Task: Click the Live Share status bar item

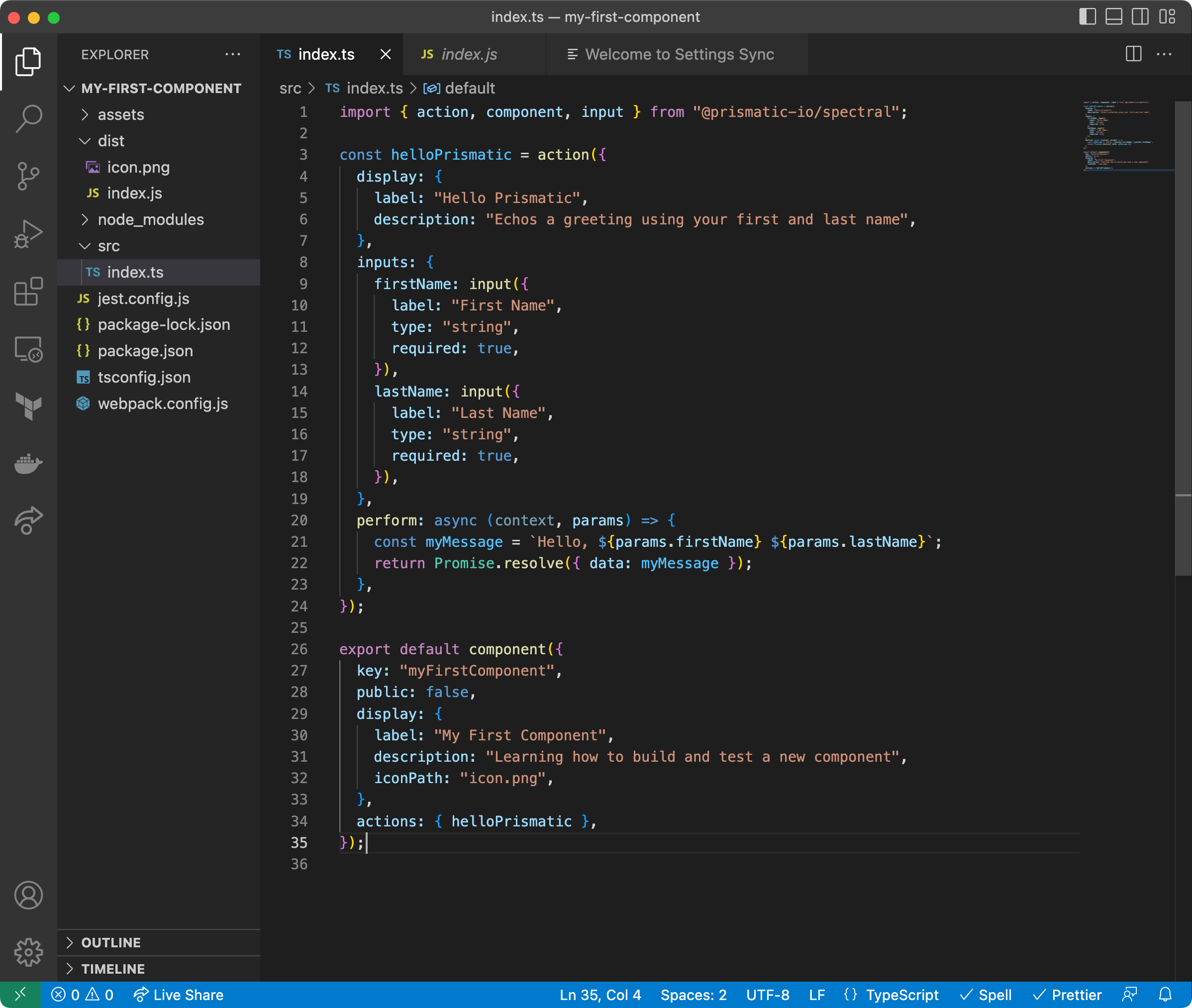Action: pos(179,994)
